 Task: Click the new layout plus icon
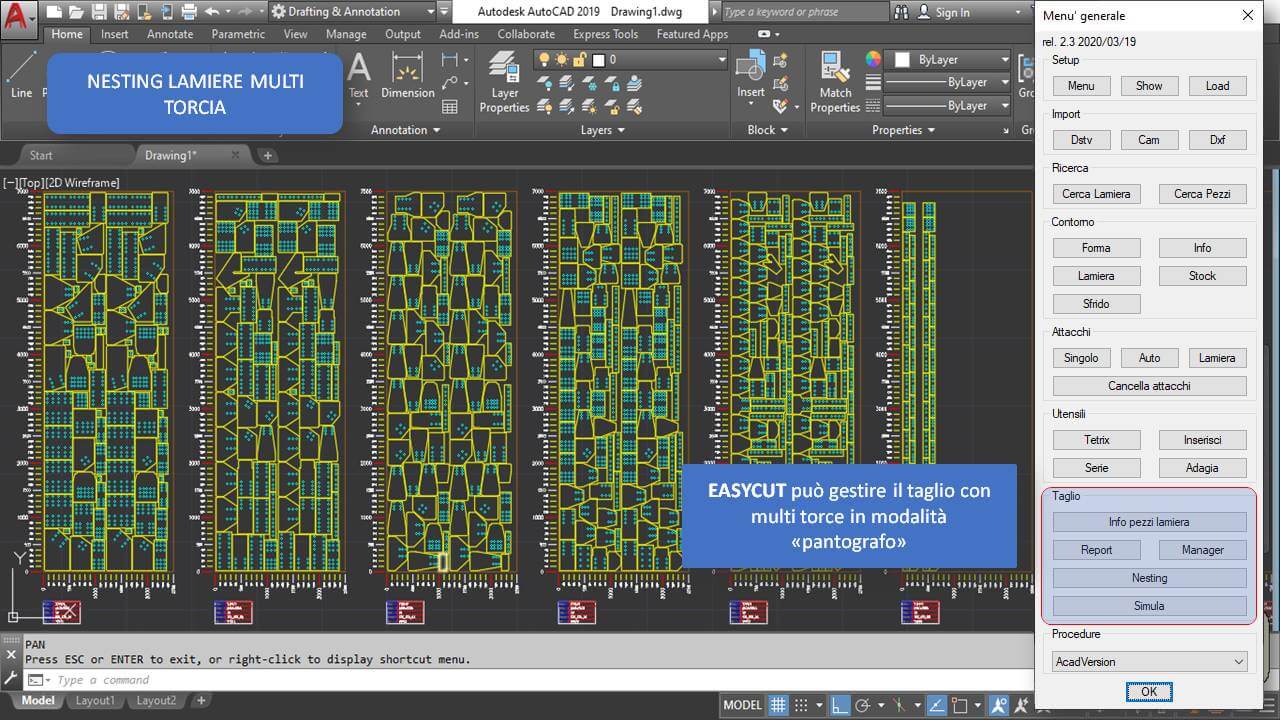pyautogui.click(x=201, y=701)
